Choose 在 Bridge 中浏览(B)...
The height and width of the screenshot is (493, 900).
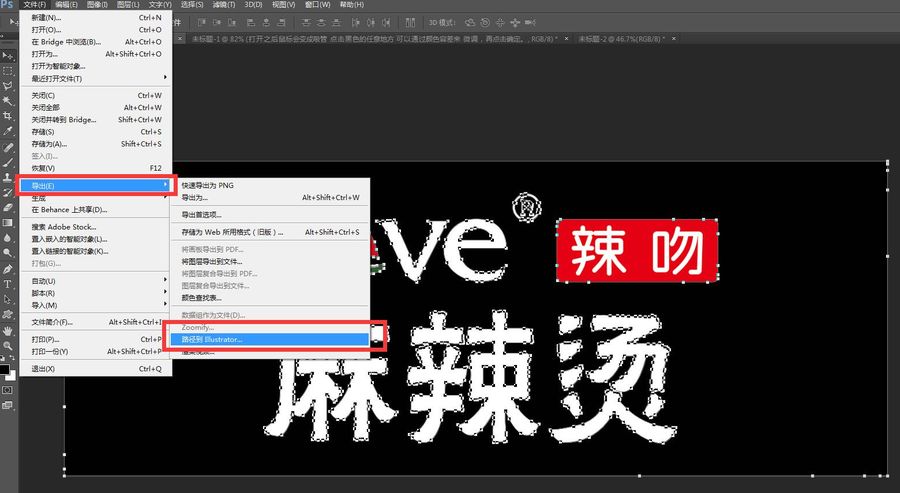[96, 41]
